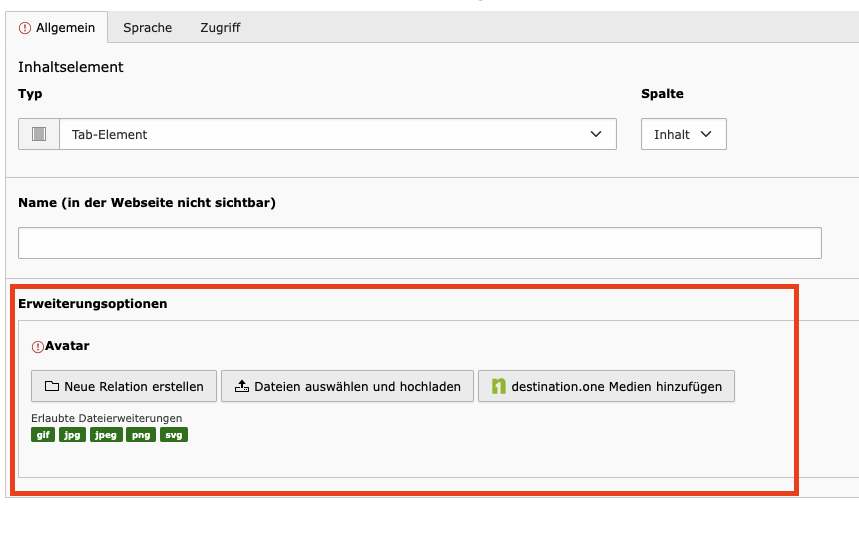Expand the Spalte dropdown set to Inhalt
Viewport: 859px width, 543px height.
click(x=684, y=134)
